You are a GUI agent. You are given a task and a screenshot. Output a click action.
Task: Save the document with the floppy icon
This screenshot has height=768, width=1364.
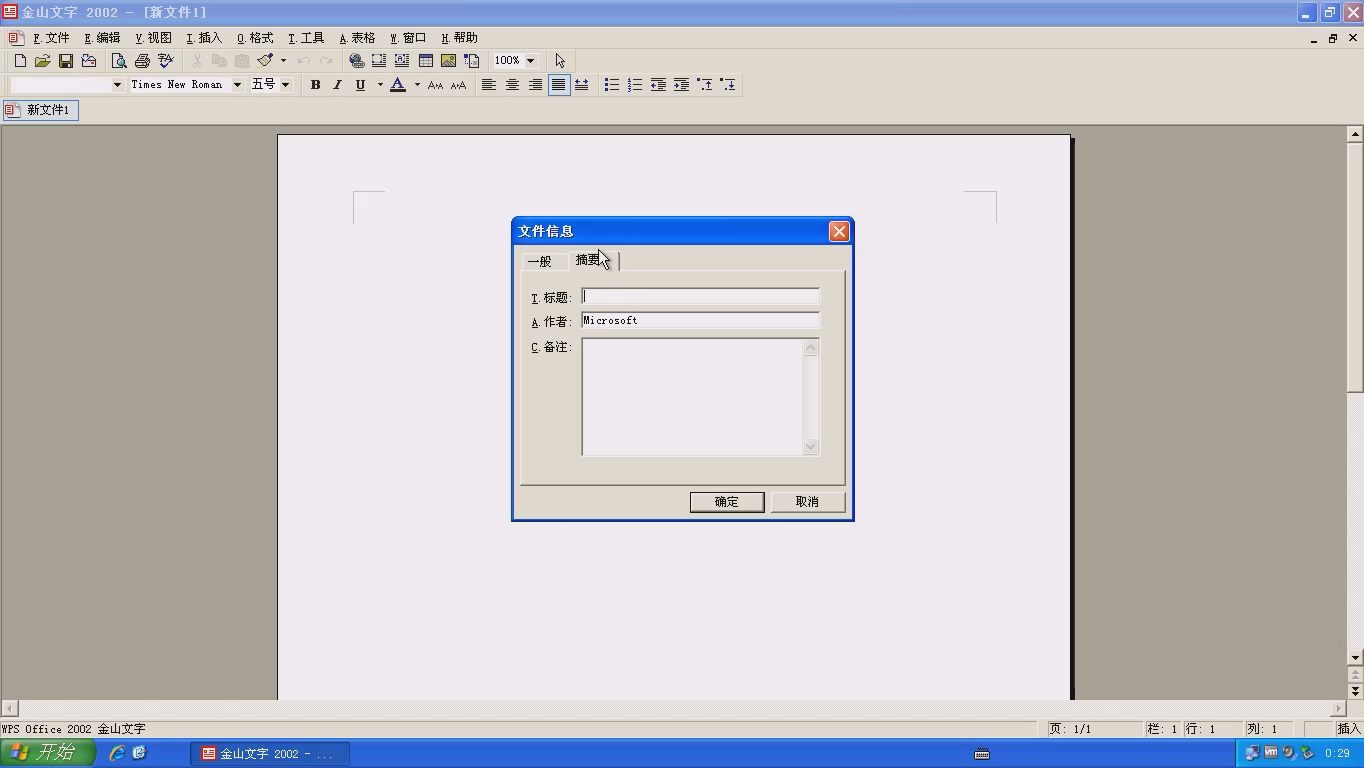pyautogui.click(x=66, y=61)
